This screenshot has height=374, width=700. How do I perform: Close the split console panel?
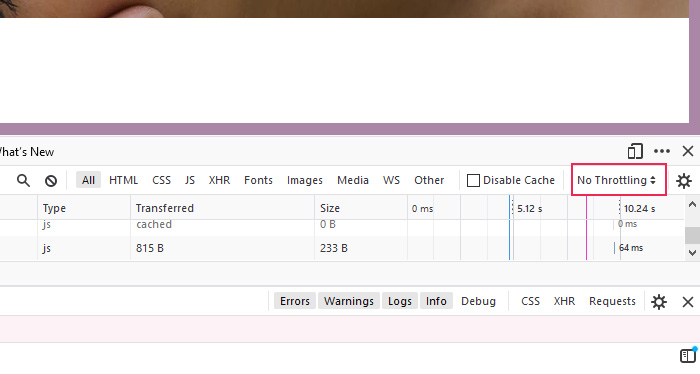pyautogui.click(x=688, y=302)
